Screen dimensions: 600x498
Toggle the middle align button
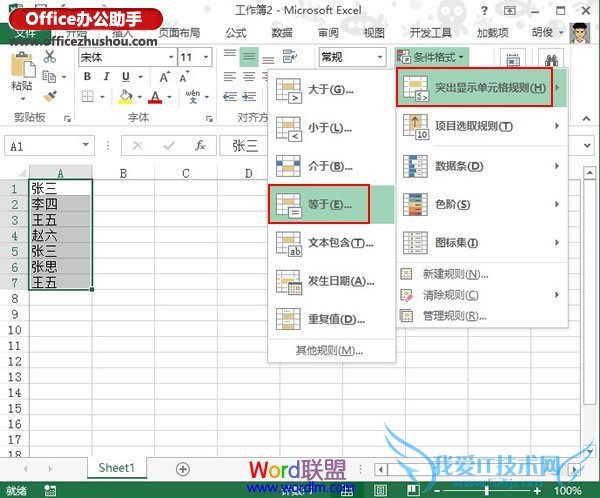(x=249, y=57)
